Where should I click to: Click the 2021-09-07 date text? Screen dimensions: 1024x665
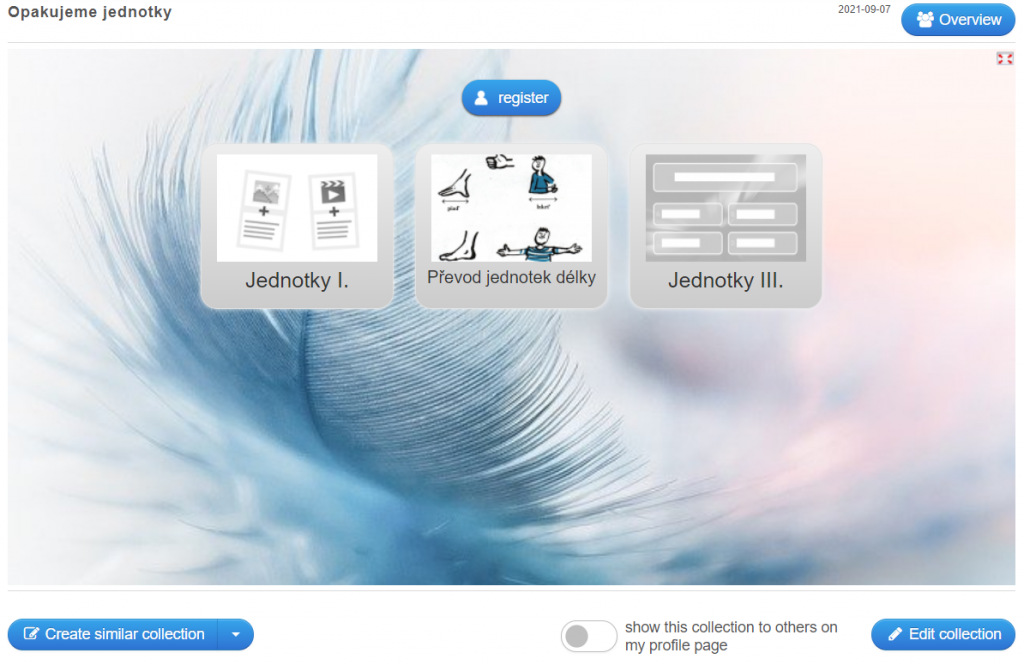point(864,10)
